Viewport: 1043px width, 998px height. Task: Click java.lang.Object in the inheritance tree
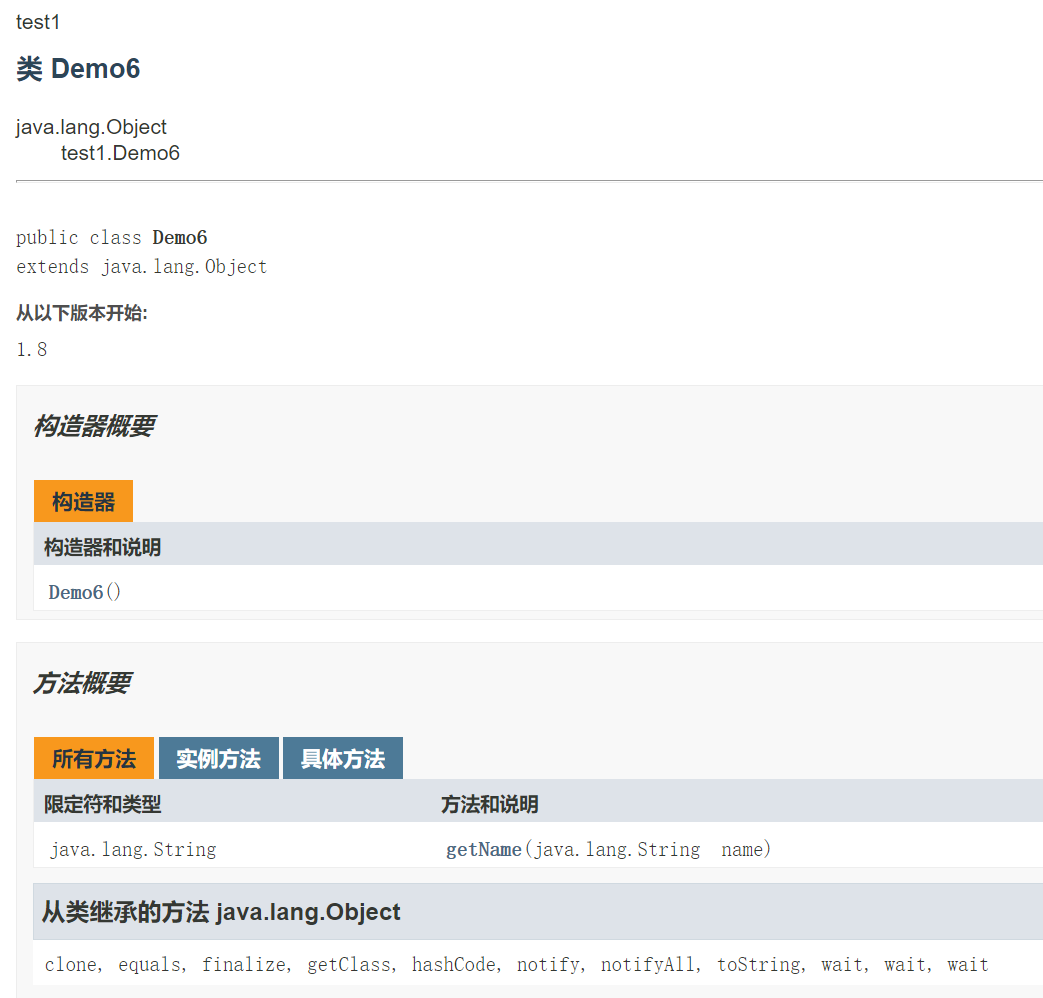[x=91, y=126]
